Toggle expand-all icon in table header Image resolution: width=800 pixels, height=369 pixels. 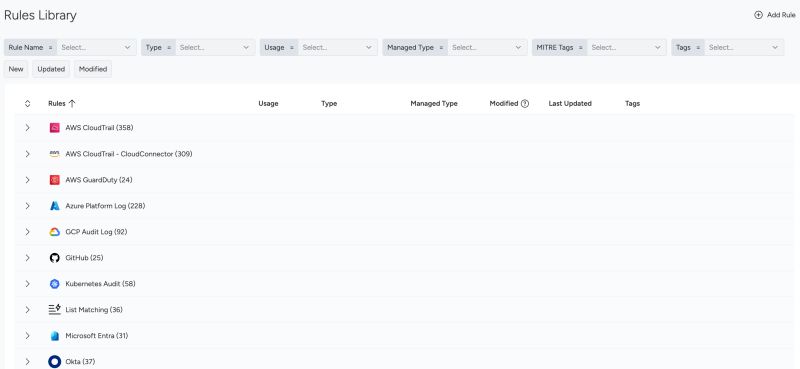click(x=28, y=103)
